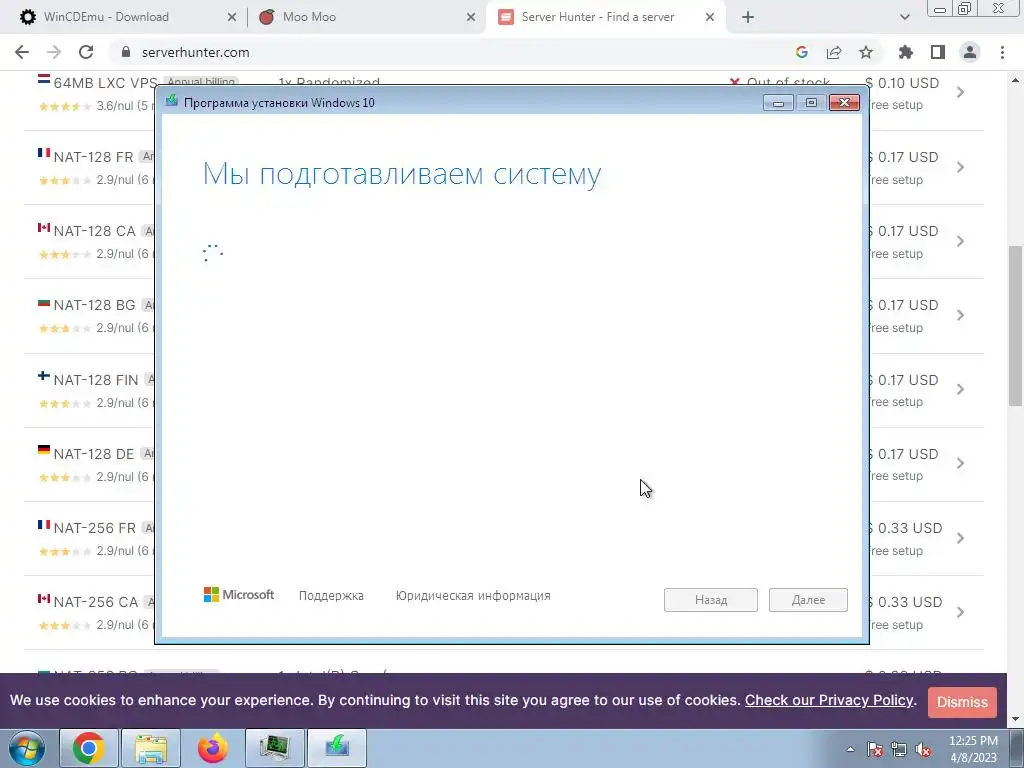This screenshot has height=768, width=1024.
Task: Click Далее button in Windows 10 setup
Action: point(808,600)
